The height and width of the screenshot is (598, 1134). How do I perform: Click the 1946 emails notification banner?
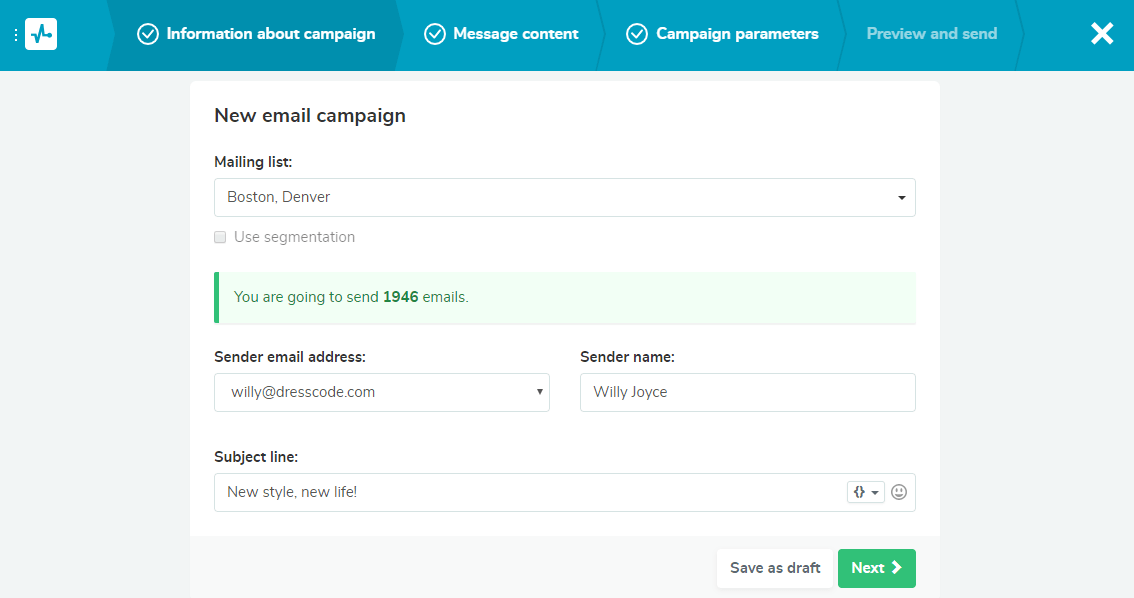point(565,297)
